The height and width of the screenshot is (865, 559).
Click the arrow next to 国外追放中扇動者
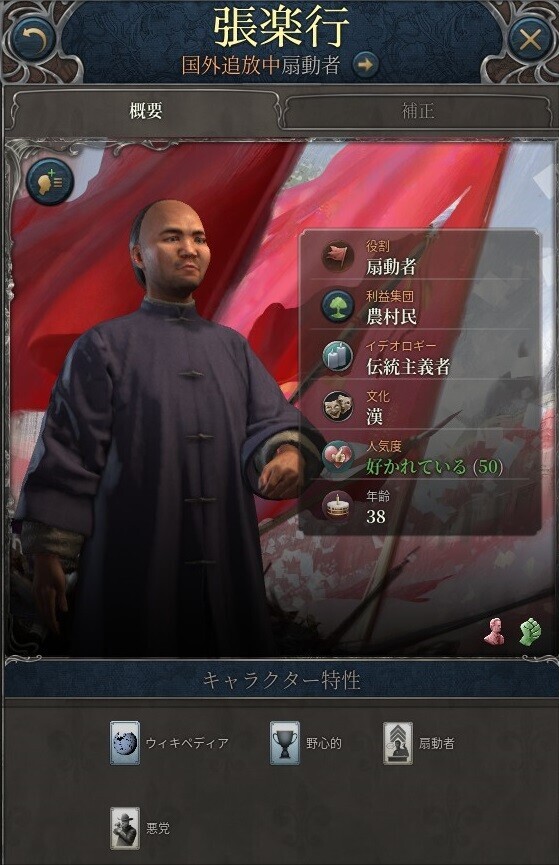(x=365, y=65)
